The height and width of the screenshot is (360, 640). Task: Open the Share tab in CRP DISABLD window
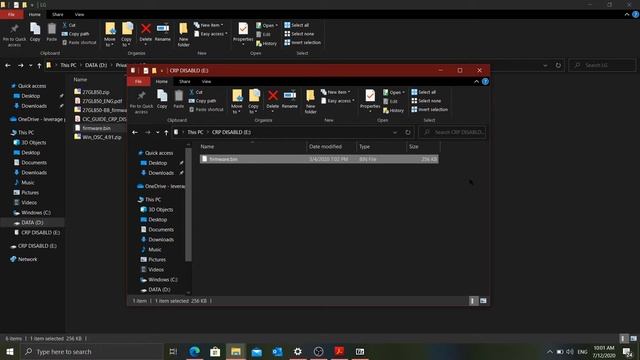(184, 82)
